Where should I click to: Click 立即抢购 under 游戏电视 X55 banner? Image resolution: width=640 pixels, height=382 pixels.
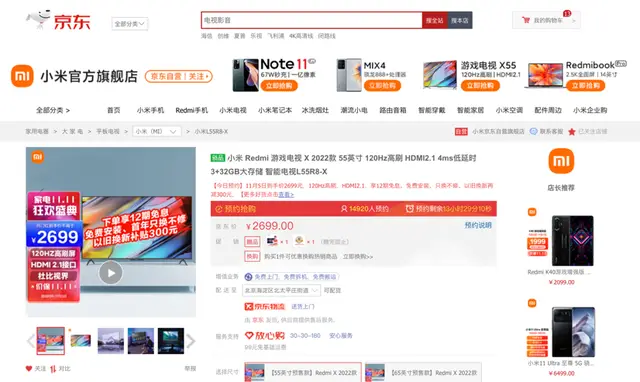pos(480,85)
